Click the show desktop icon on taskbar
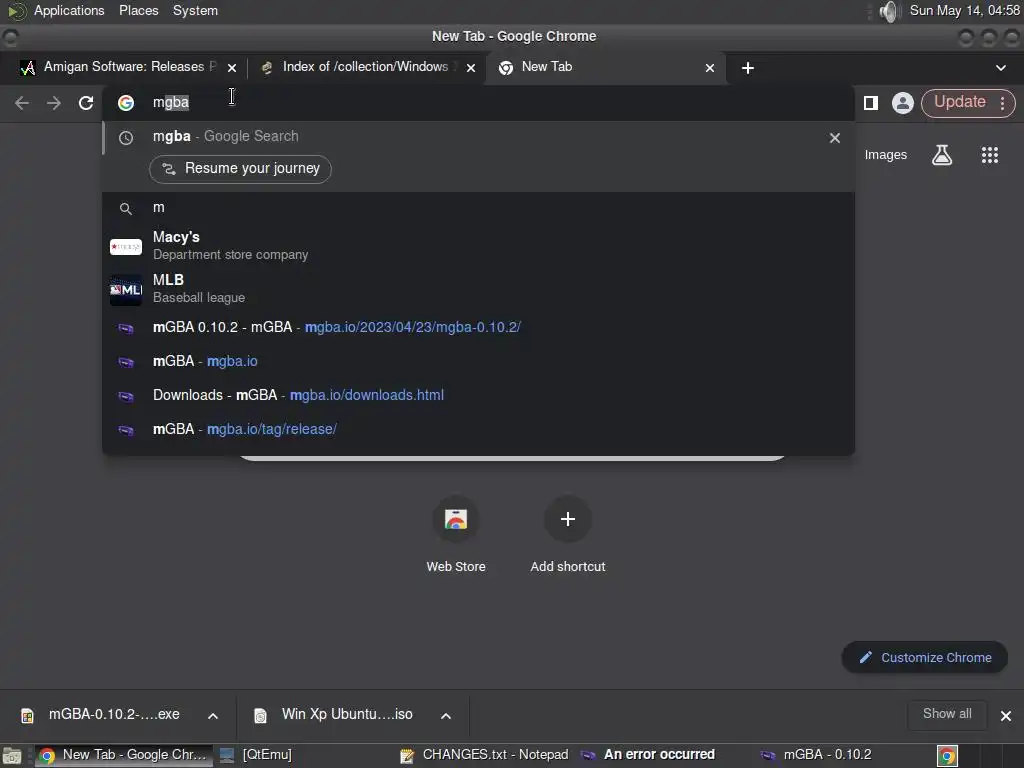Screen dimensions: 1024x768 (12, 756)
